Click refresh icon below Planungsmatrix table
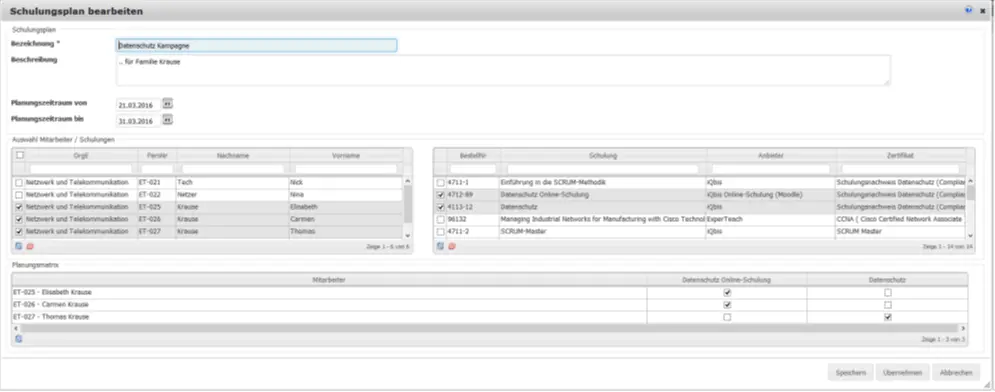995x392 pixels. (x=18, y=339)
